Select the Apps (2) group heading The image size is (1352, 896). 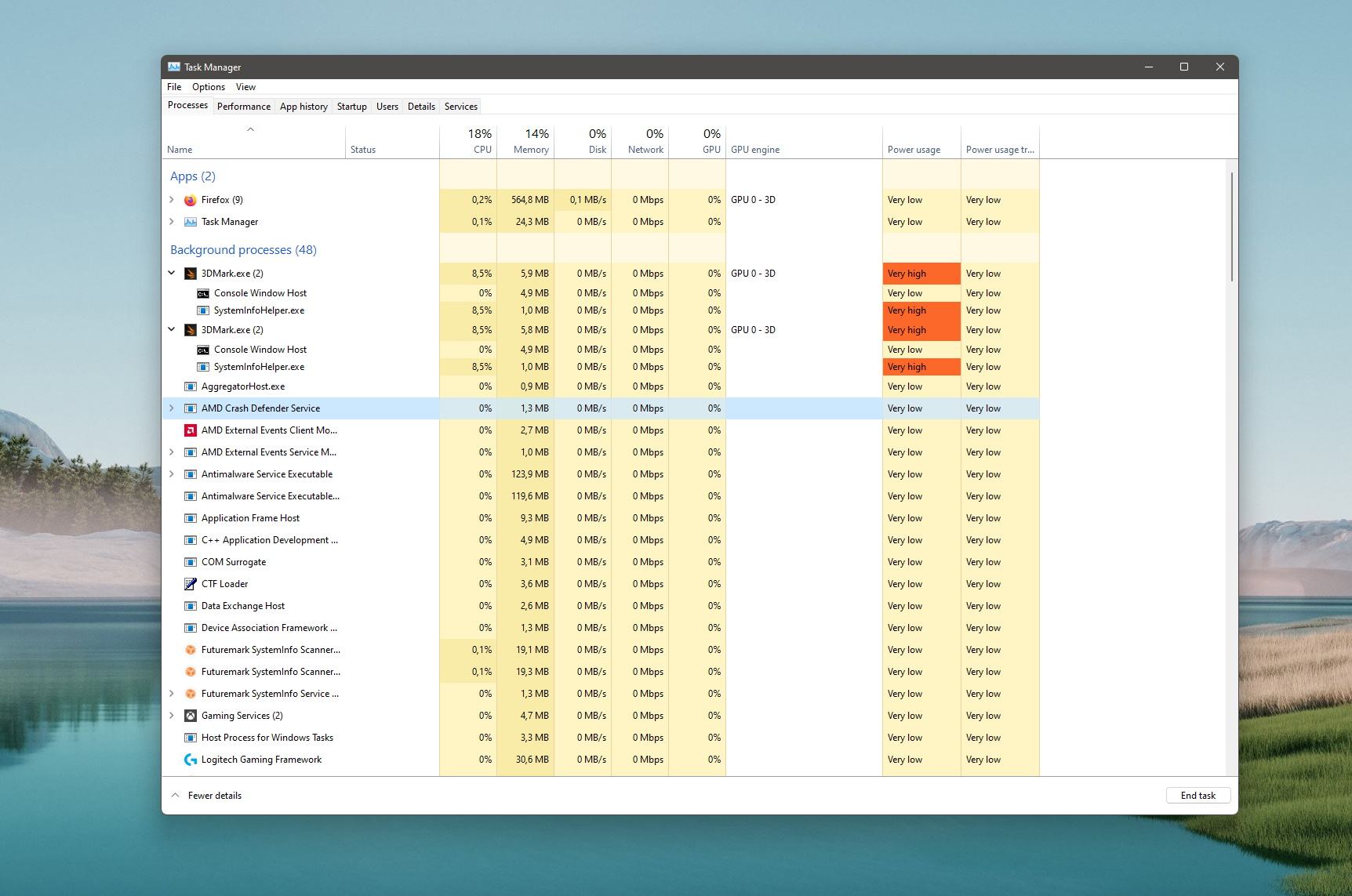point(192,176)
